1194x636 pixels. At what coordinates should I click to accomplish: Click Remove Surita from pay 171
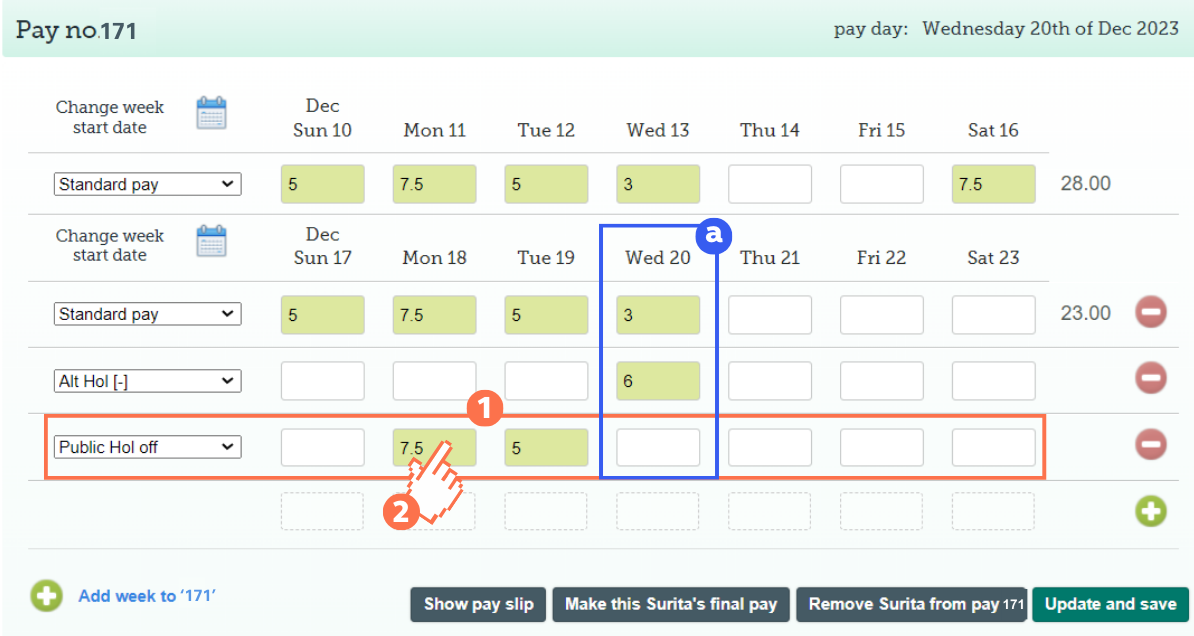[911, 604]
